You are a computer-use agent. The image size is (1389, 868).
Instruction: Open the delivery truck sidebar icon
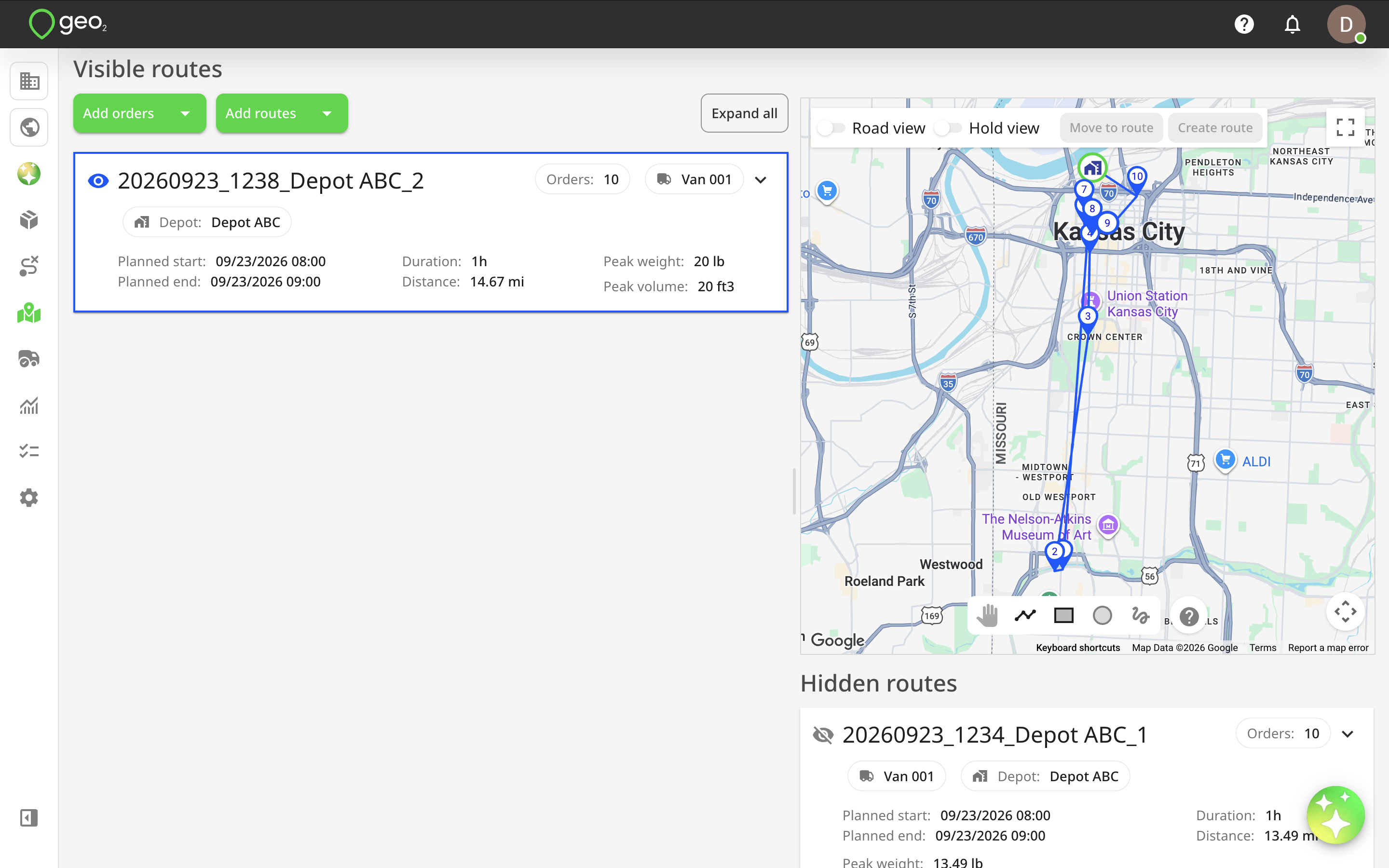29,359
